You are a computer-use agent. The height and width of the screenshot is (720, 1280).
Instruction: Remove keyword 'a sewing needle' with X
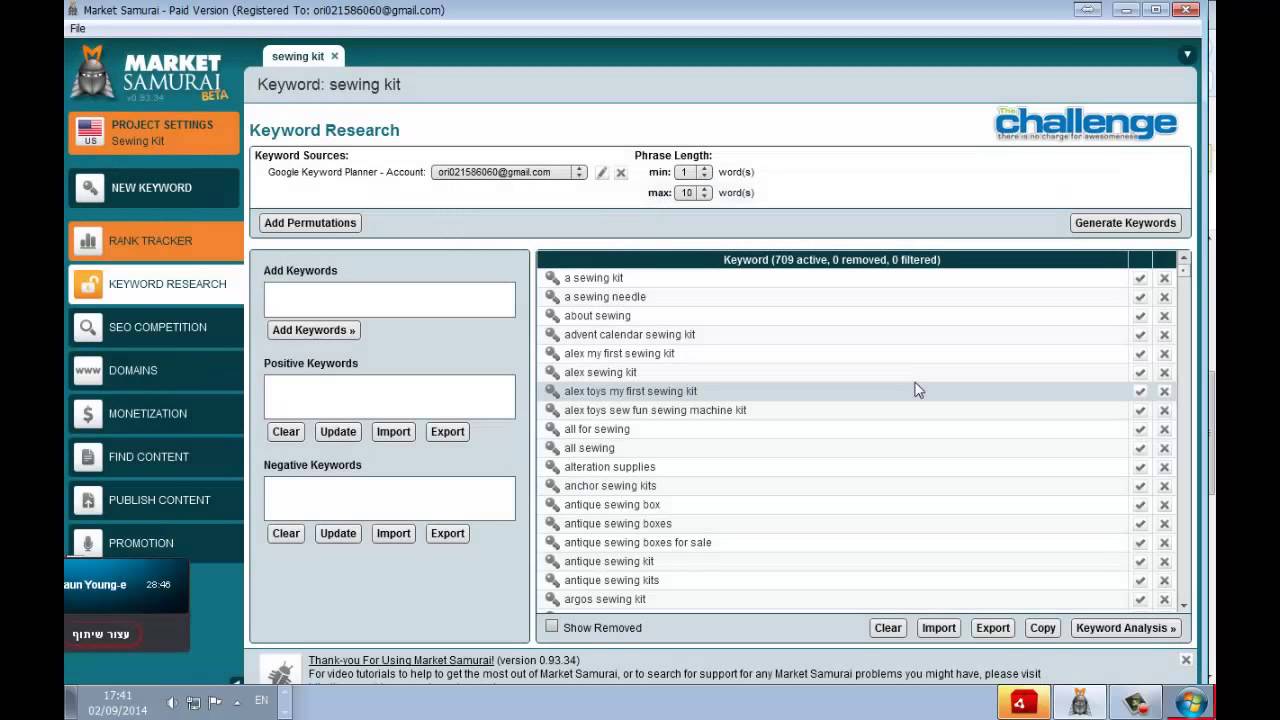pos(1164,297)
